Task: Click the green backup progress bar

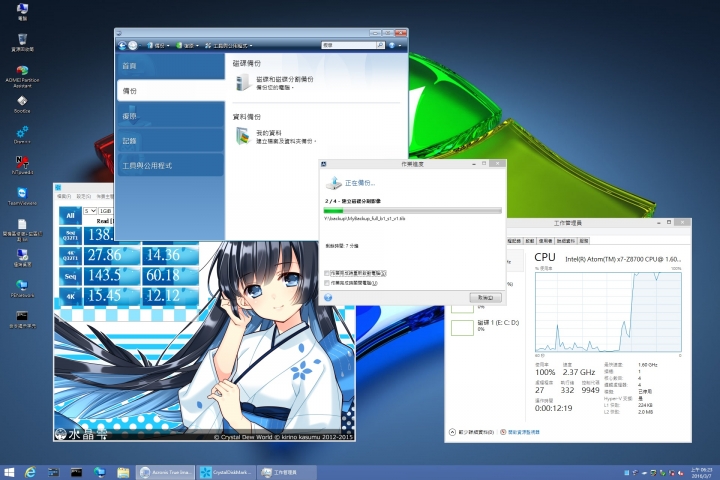Action: 412,210
